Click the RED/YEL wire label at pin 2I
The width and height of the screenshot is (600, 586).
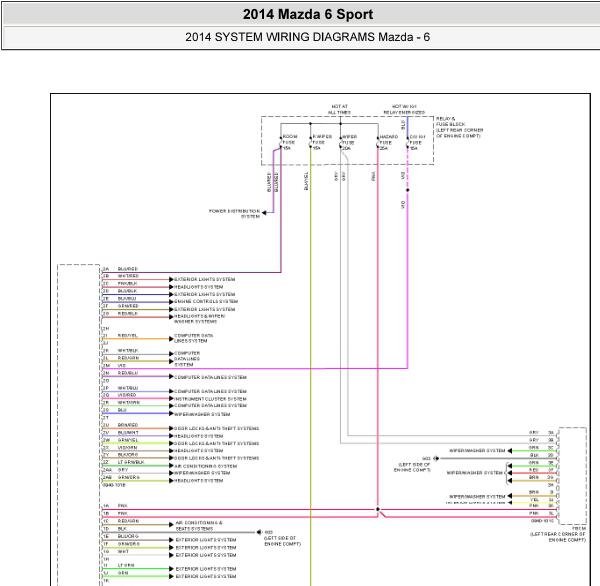127,336
